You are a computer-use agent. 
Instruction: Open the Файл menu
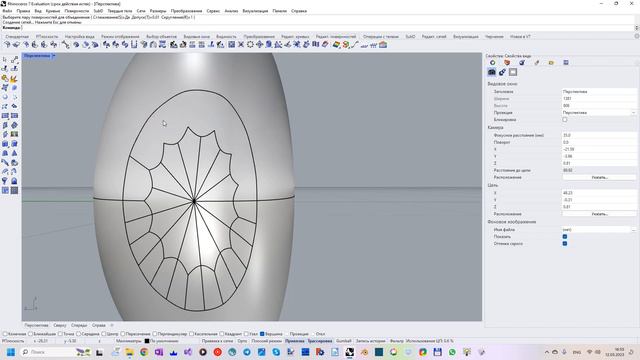7,11
